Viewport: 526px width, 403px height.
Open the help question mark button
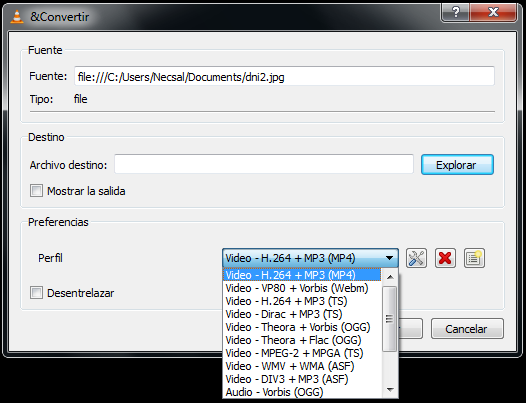pos(456,12)
